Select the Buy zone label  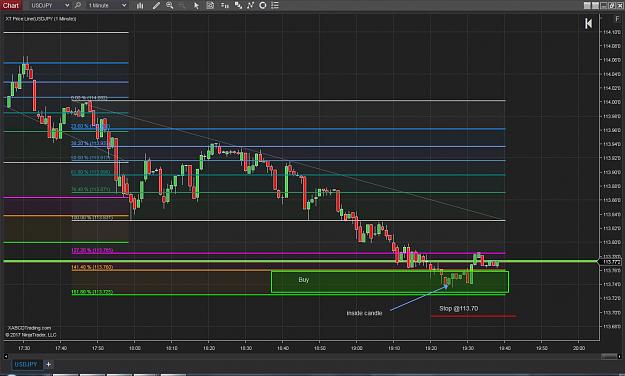click(304, 280)
